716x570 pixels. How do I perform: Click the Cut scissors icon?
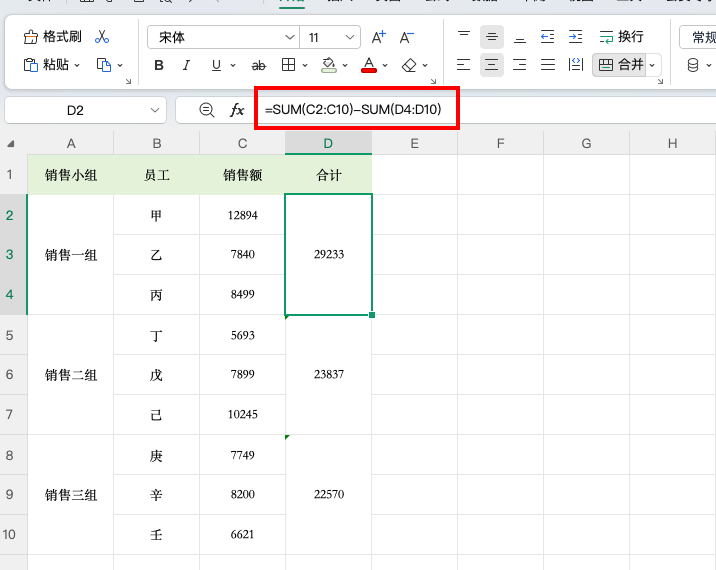coord(101,37)
